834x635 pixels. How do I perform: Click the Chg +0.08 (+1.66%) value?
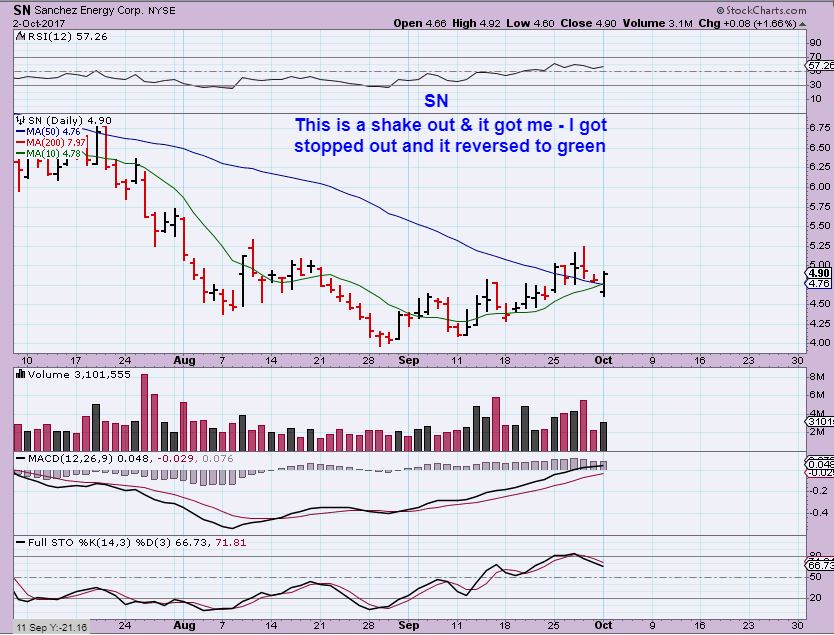pos(747,23)
